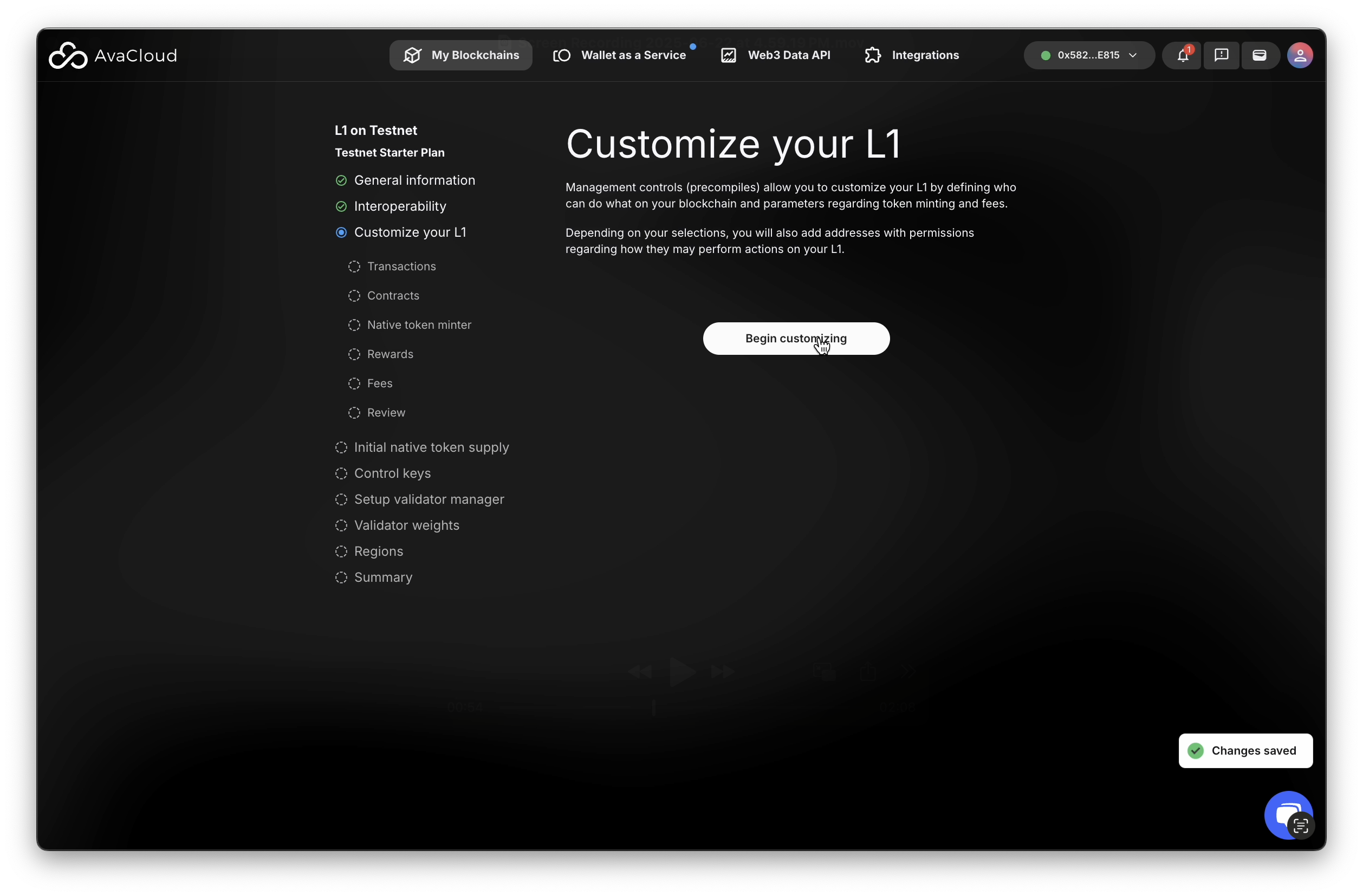Open the feedback message icon
The image size is (1363, 896).
tap(1221, 56)
